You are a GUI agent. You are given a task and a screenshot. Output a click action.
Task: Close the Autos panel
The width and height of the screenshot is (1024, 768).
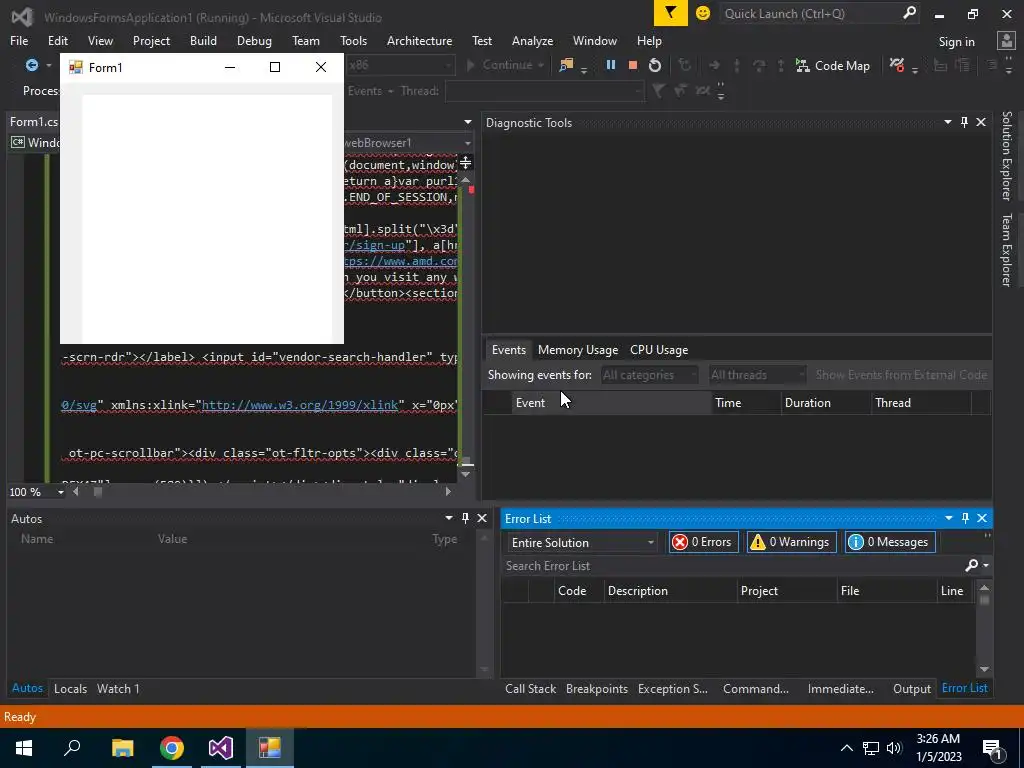[482, 518]
